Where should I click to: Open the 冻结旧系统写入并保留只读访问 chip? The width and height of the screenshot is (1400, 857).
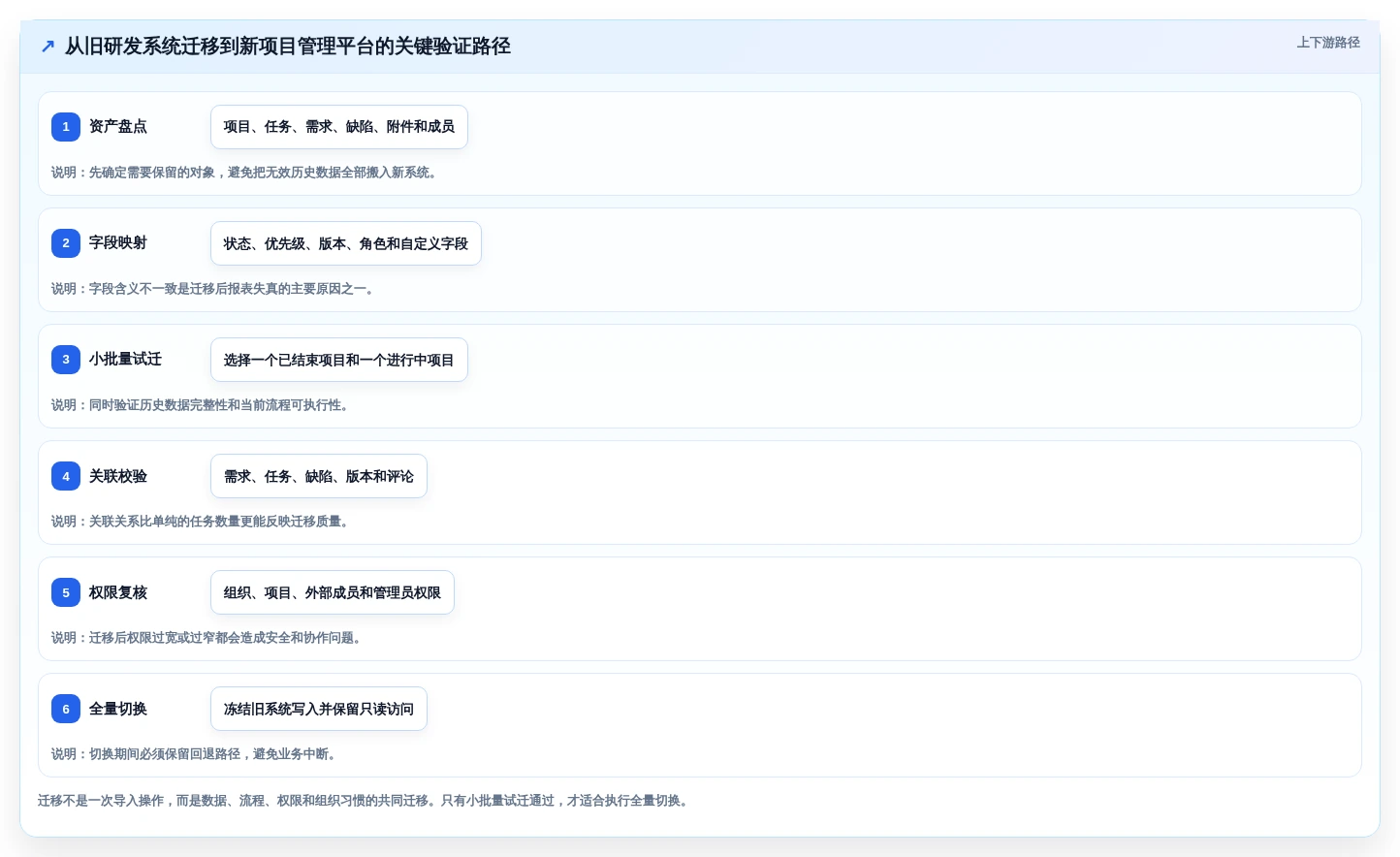pyautogui.click(x=319, y=709)
